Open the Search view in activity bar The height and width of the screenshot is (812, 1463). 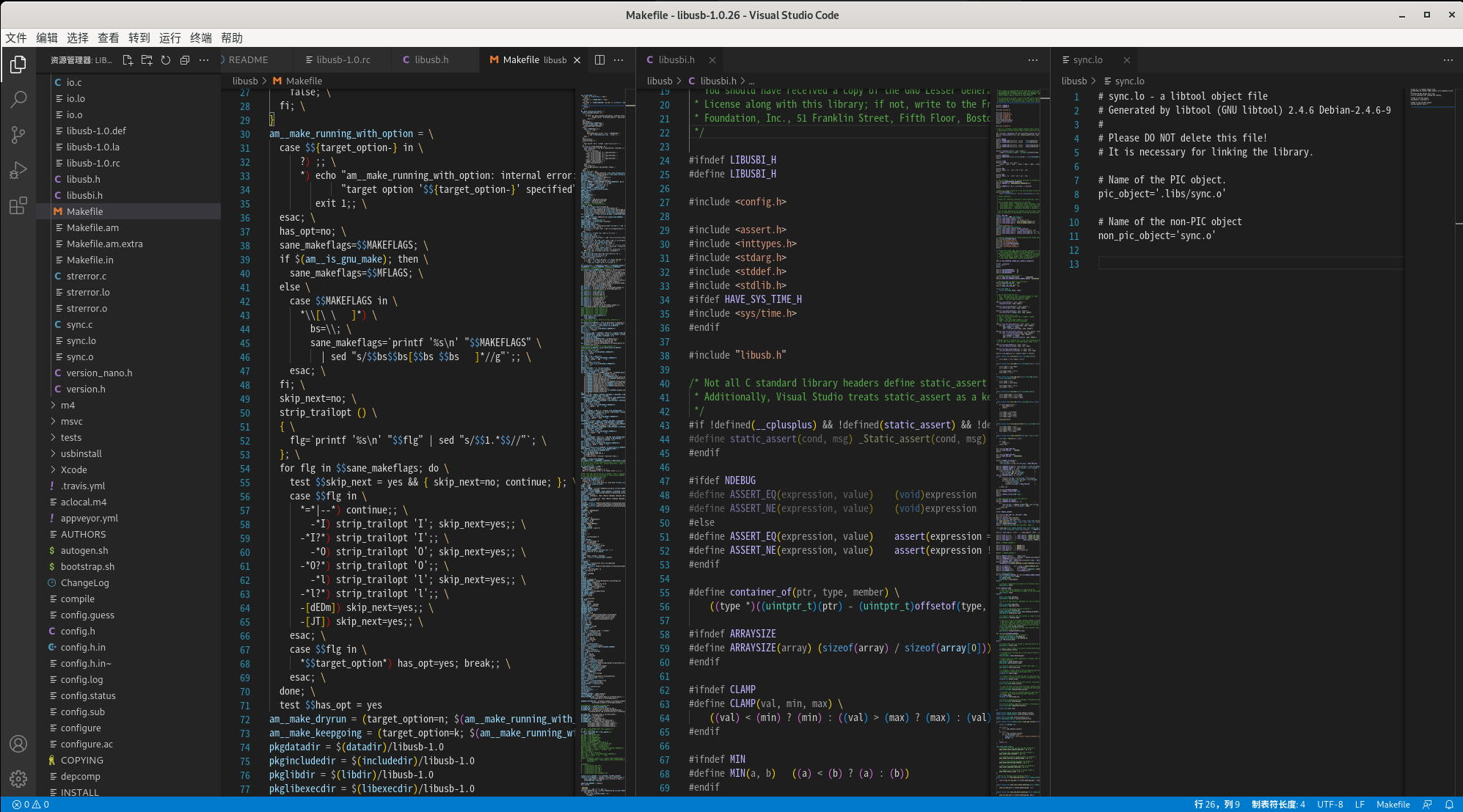point(18,99)
